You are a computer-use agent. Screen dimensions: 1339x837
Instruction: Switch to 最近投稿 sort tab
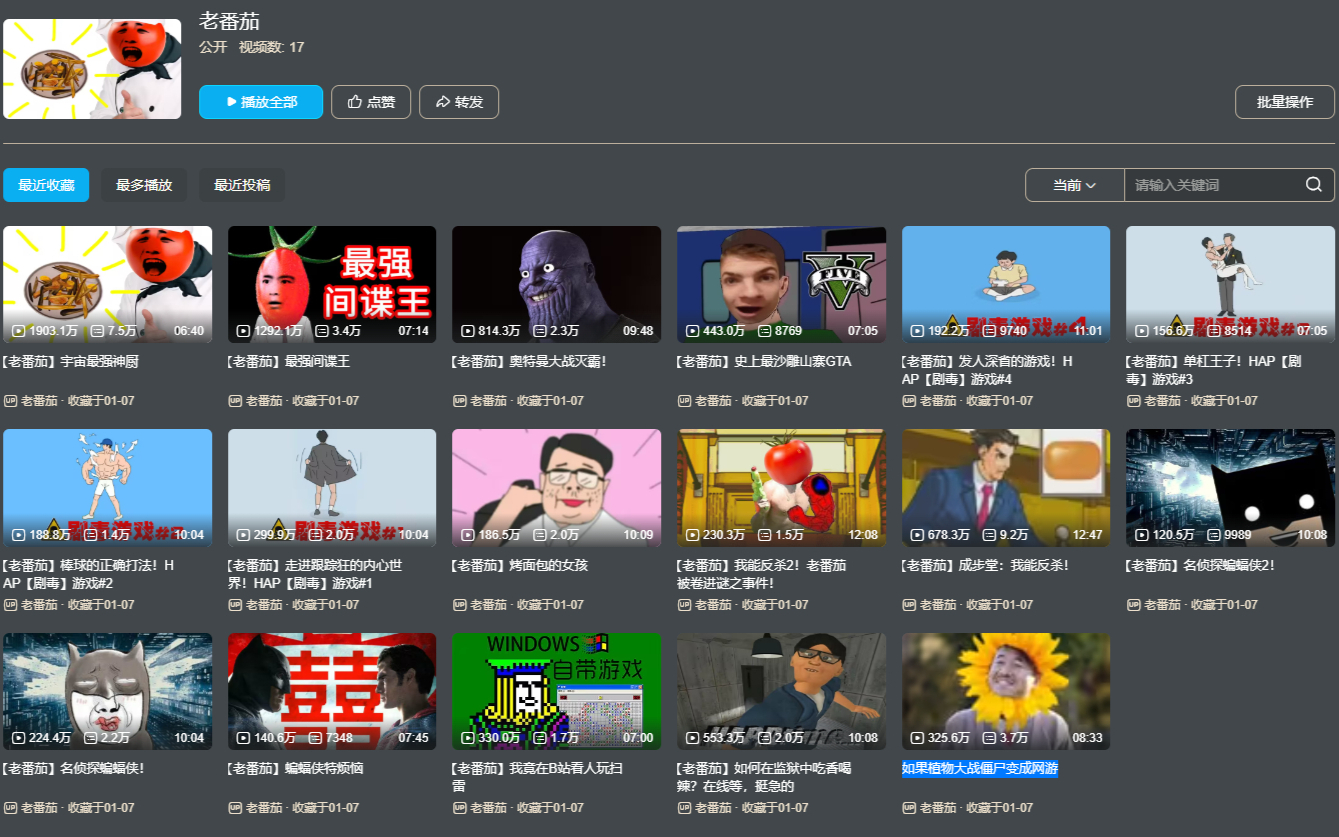(242, 185)
